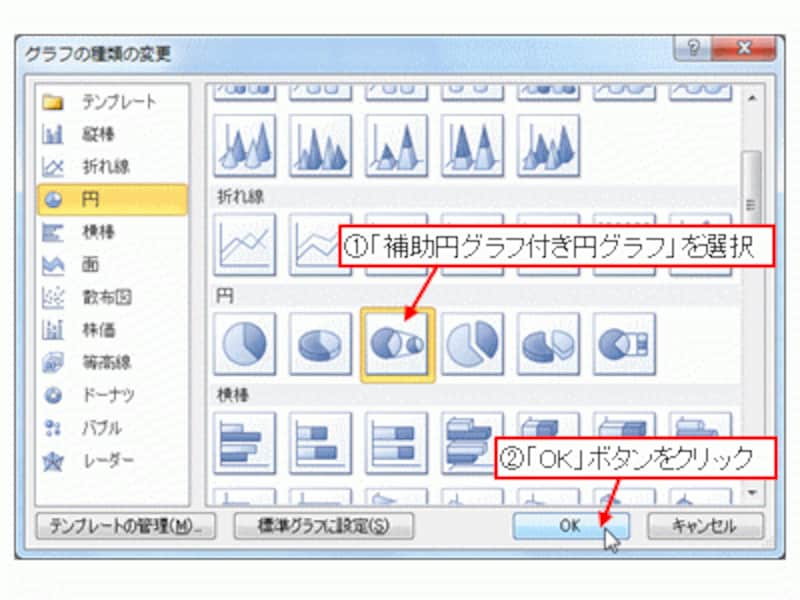
Task: Select the 円 pie chart category
Action: pyautogui.click(x=112, y=199)
